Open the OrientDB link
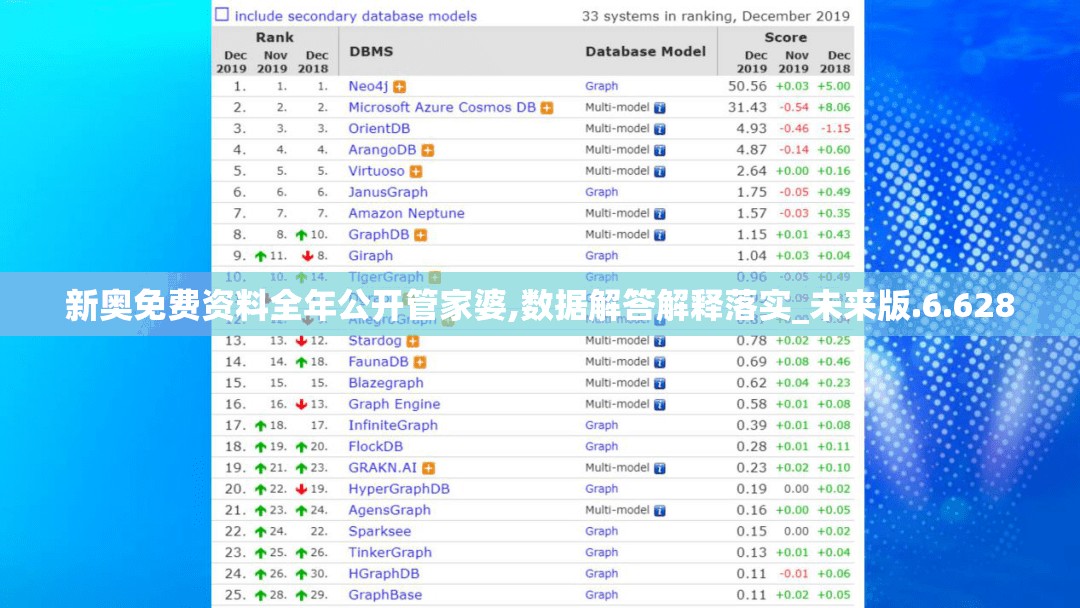The width and height of the screenshot is (1080, 608). 379,129
